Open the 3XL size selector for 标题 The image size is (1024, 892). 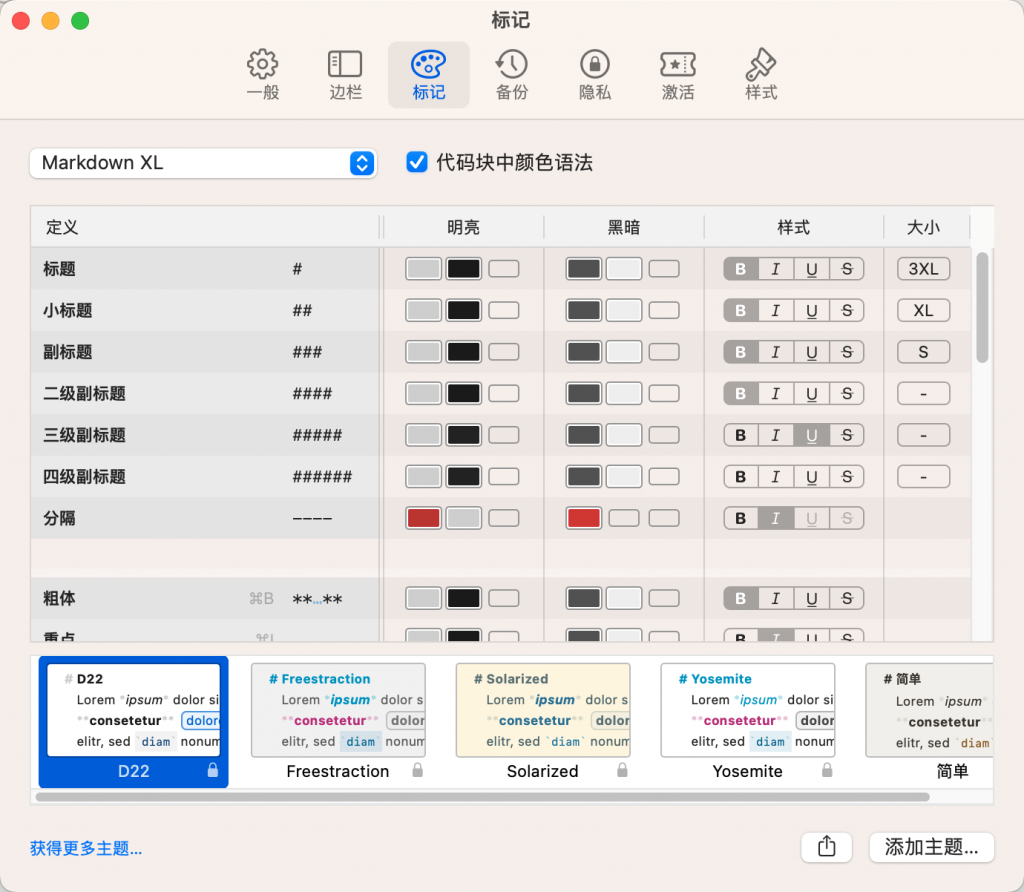coord(922,268)
